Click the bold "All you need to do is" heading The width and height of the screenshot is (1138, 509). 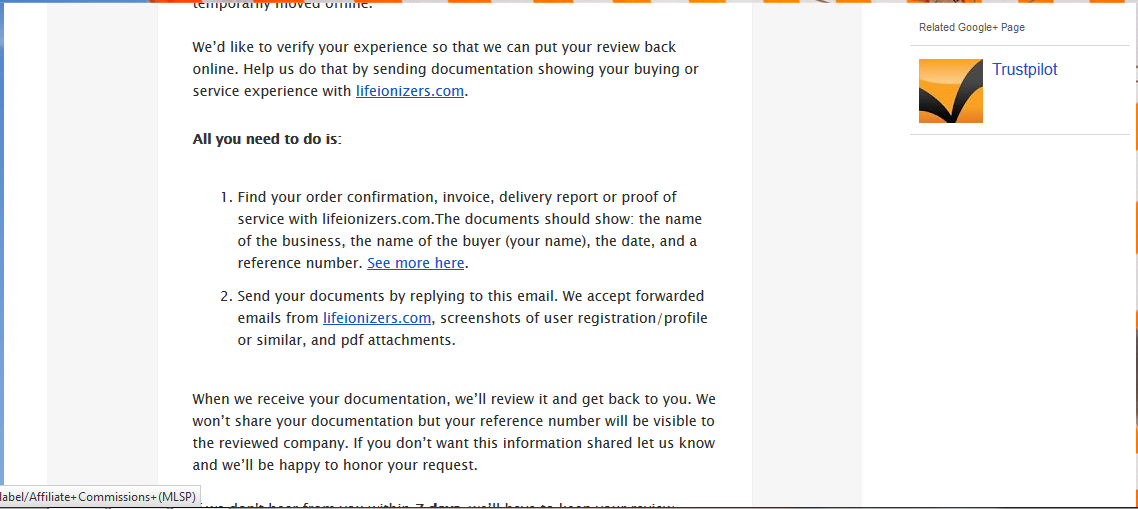pos(267,139)
